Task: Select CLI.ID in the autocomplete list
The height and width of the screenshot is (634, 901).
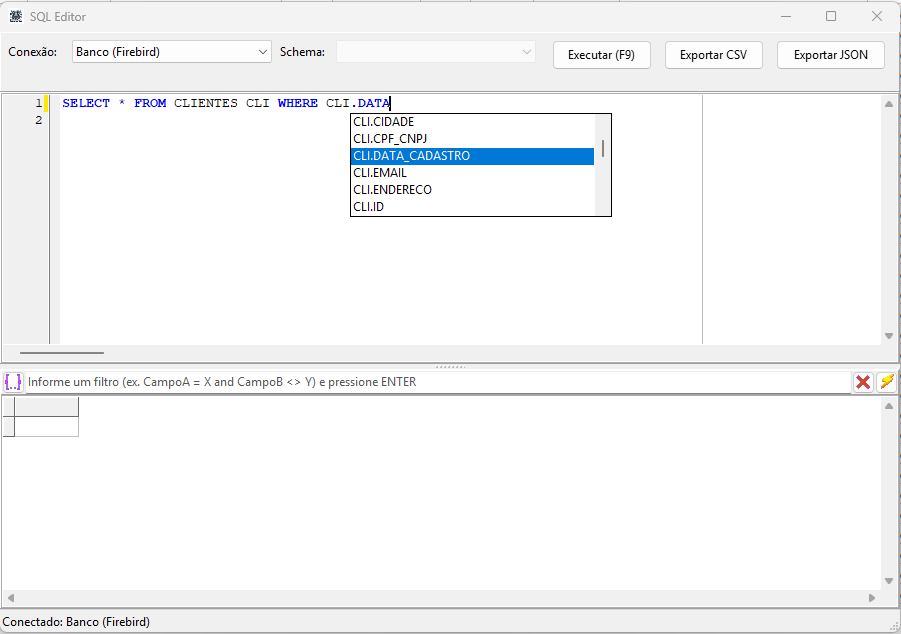Action: pyautogui.click(x=472, y=206)
